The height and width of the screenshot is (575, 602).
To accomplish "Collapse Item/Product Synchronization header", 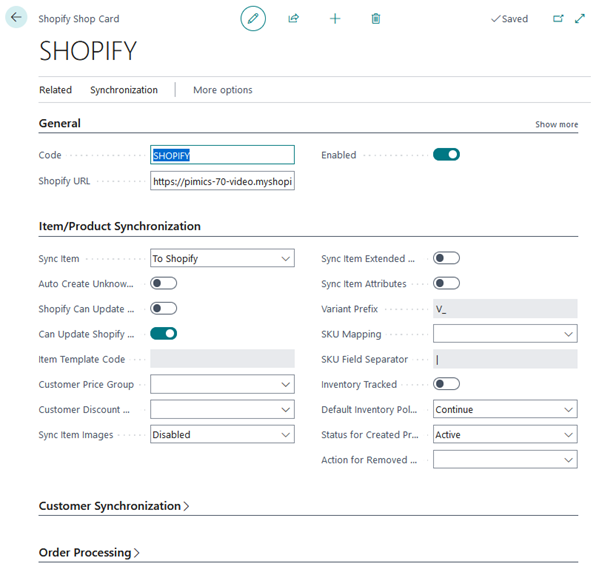I will [120, 226].
